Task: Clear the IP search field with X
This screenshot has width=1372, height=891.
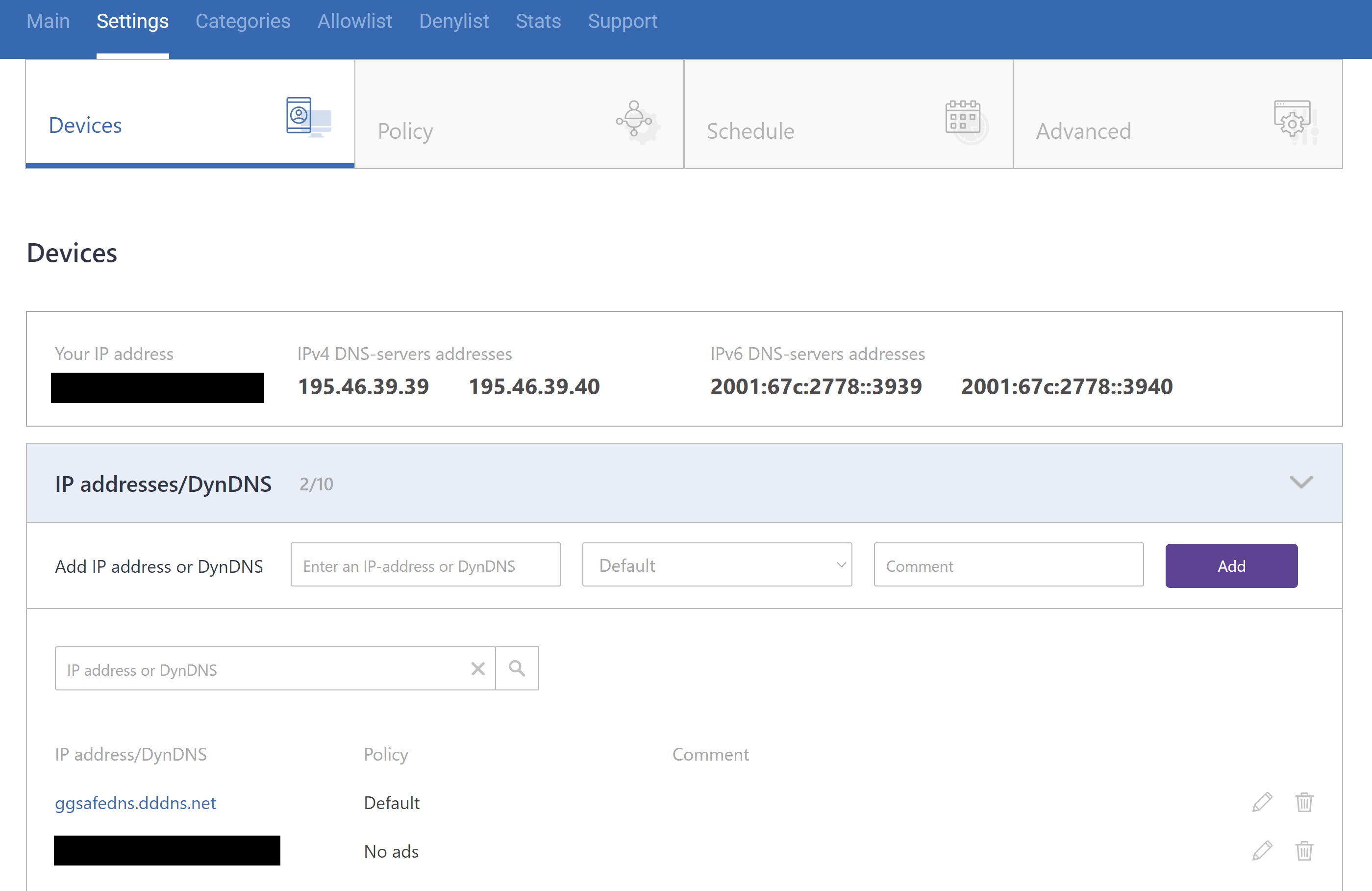Action: [x=478, y=668]
